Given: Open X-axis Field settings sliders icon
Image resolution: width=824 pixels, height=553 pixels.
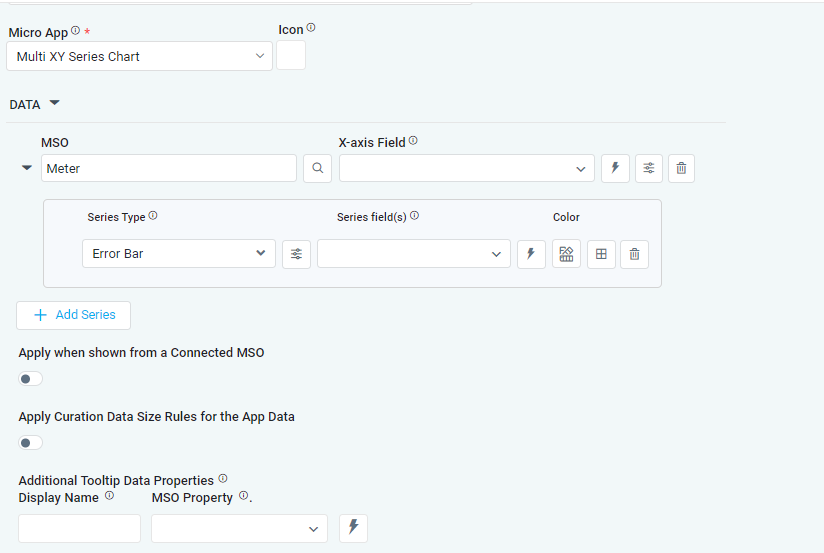Looking at the screenshot, I should coord(649,168).
